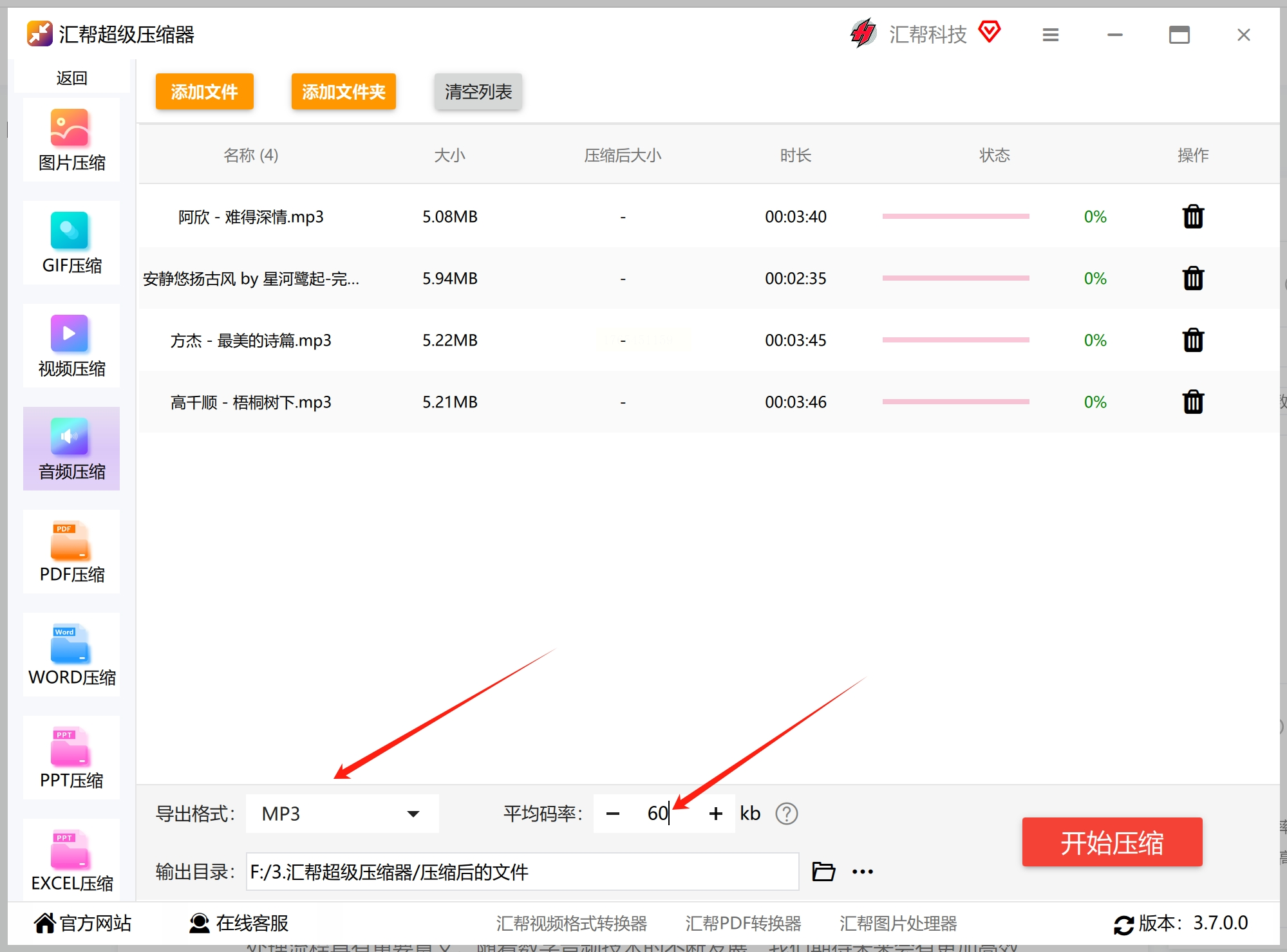This screenshot has height=952, width=1287.
Task: Go back using 返回 tab
Action: pyautogui.click(x=71, y=78)
